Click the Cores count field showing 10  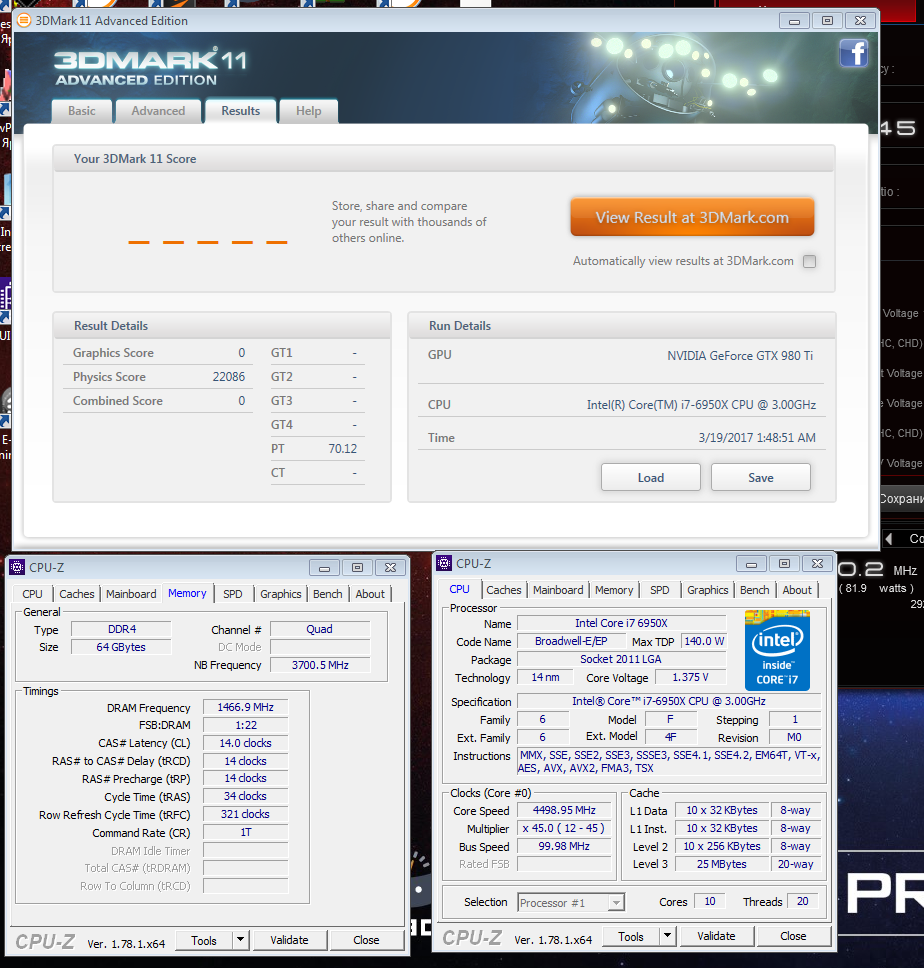(x=710, y=901)
